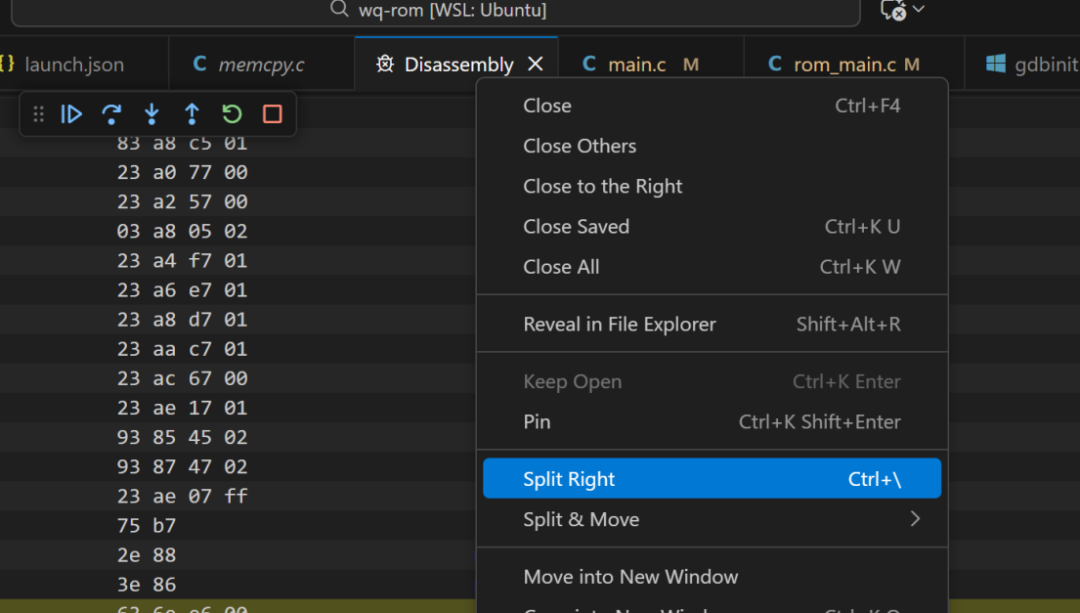Select the Split Right menu item
Viewport: 1080px width, 613px height.
coord(712,479)
